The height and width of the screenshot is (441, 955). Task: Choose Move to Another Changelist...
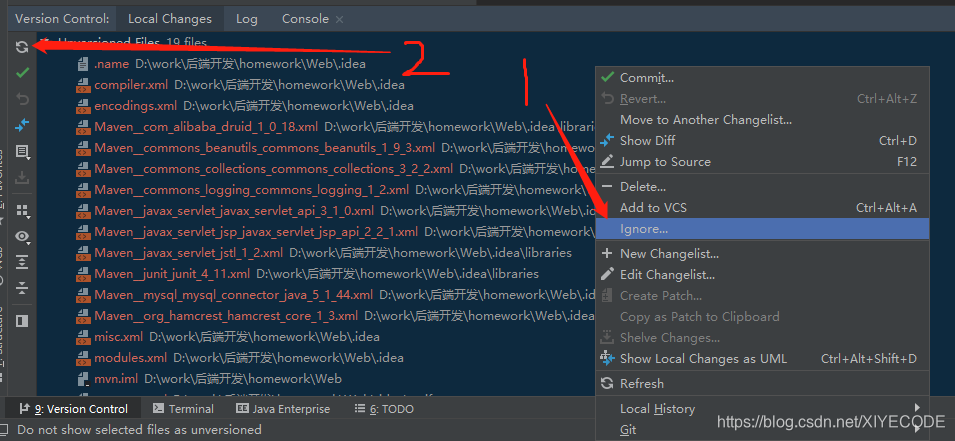click(x=762, y=120)
